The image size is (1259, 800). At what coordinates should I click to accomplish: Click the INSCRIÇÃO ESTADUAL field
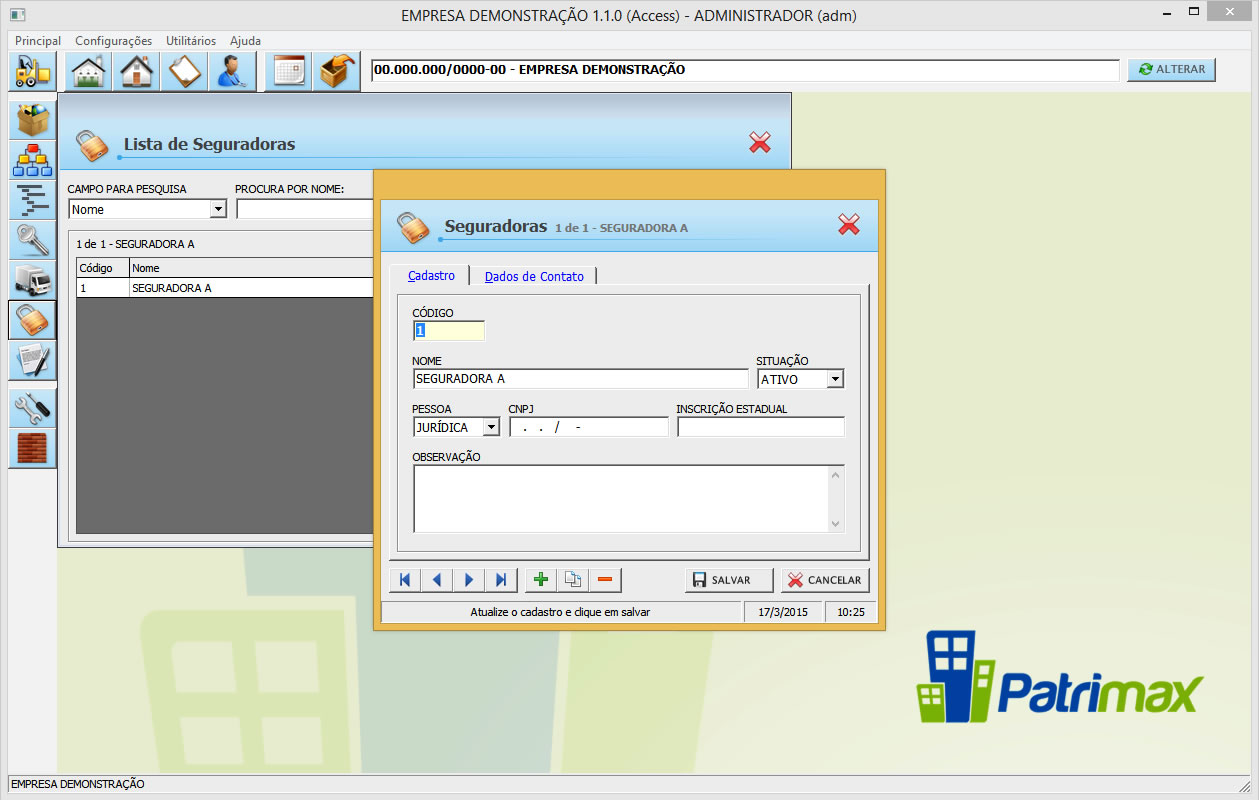pyautogui.click(x=761, y=427)
